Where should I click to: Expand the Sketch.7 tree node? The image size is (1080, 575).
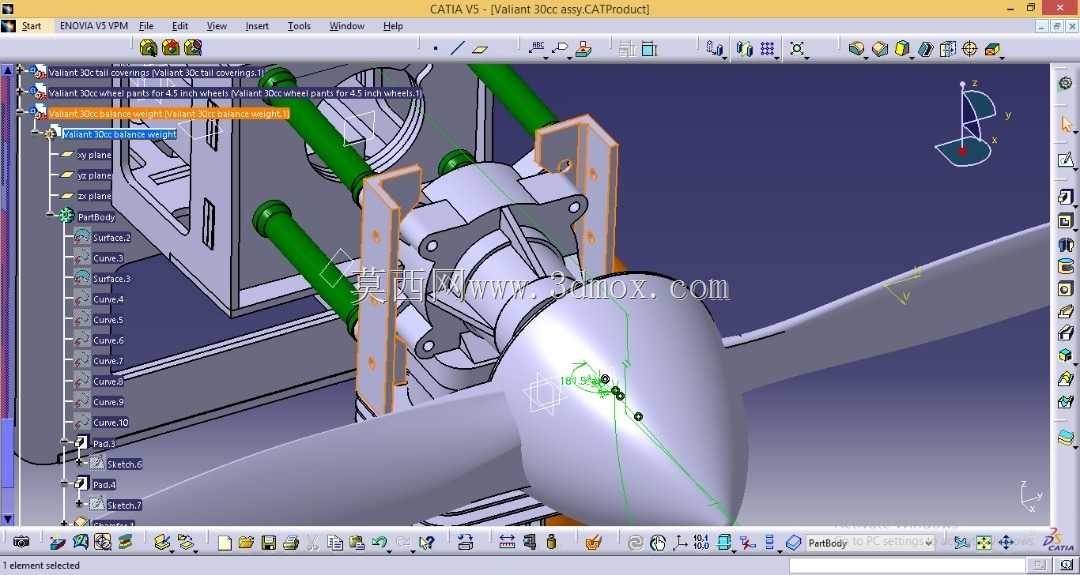[x=79, y=504]
